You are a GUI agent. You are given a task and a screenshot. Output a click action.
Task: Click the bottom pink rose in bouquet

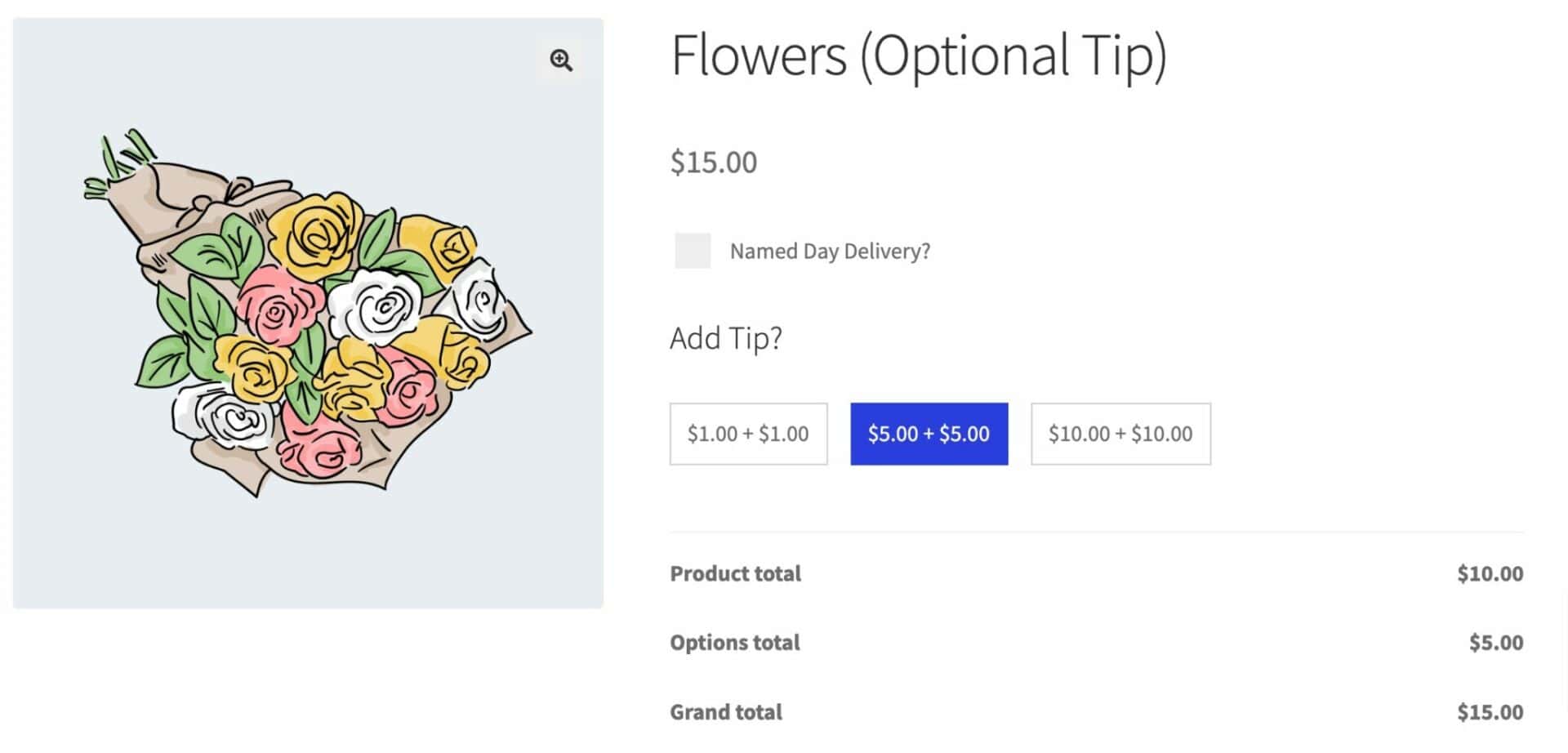coord(321,445)
